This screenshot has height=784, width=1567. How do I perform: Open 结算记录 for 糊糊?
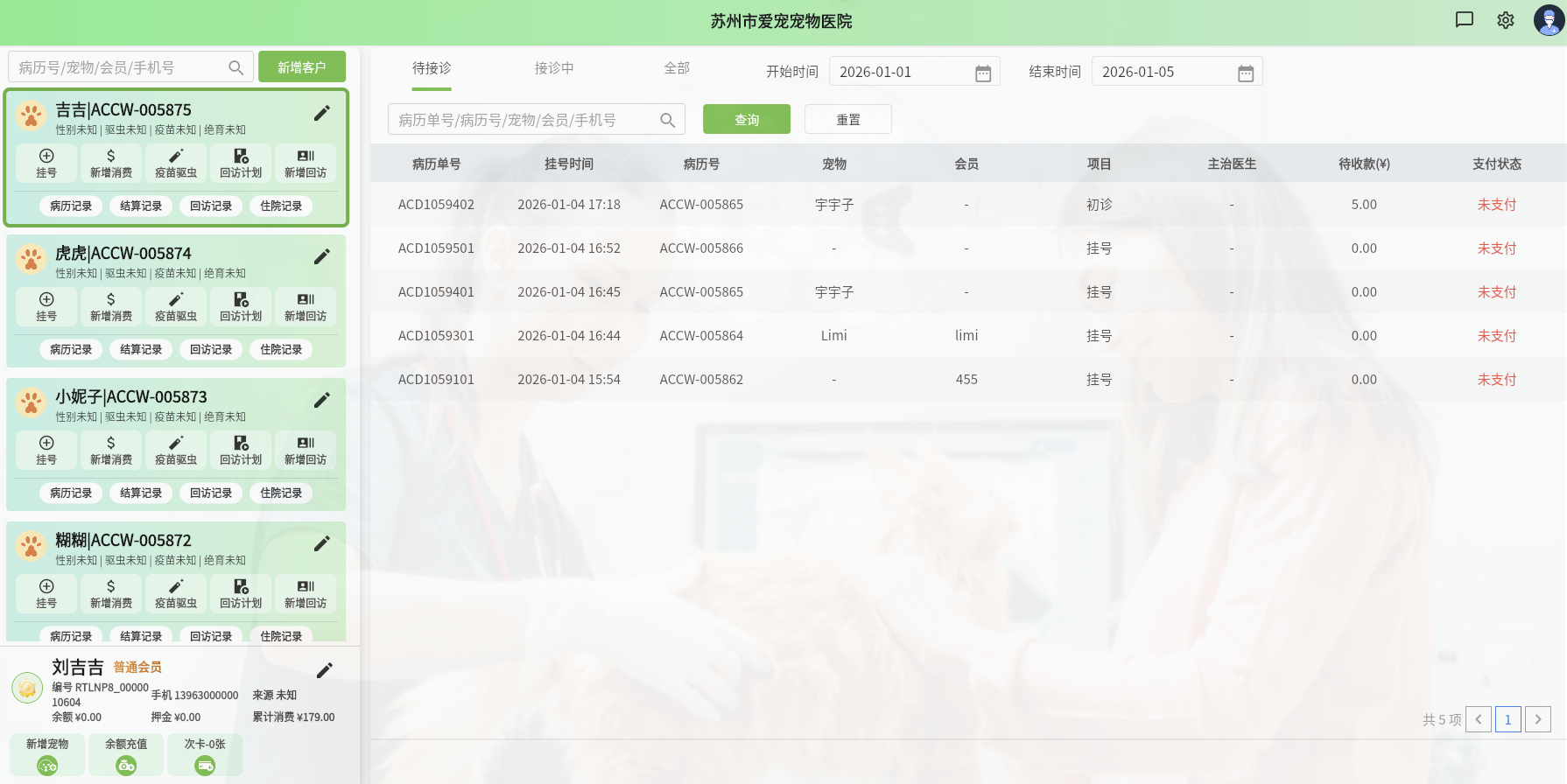point(141,636)
